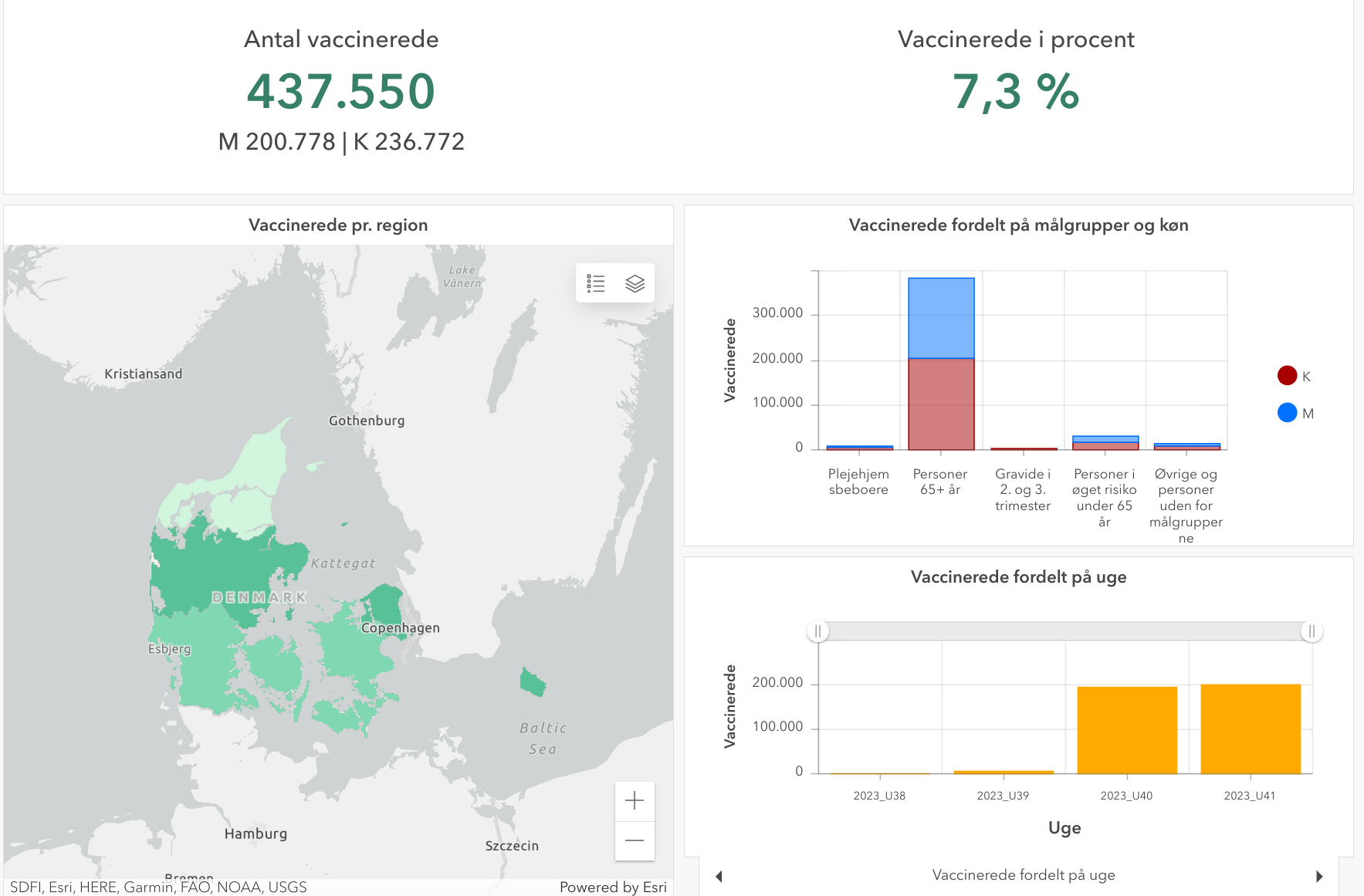Click blue male segment of Personer 65+ bar
The height and width of the screenshot is (896, 1364).
click(x=941, y=318)
